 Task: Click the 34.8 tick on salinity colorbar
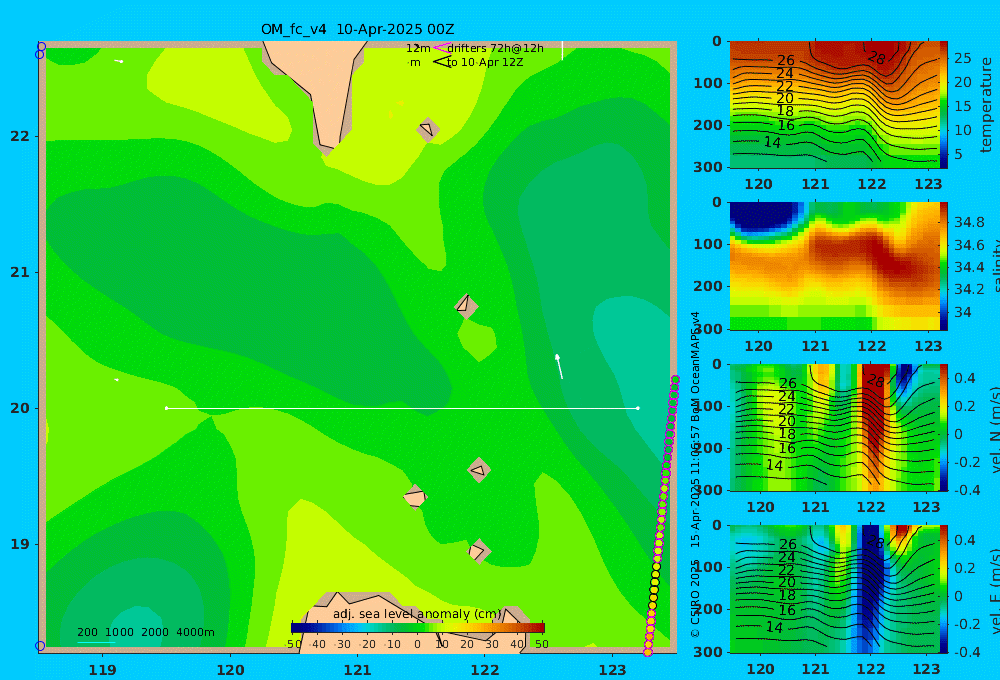click(x=969, y=222)
